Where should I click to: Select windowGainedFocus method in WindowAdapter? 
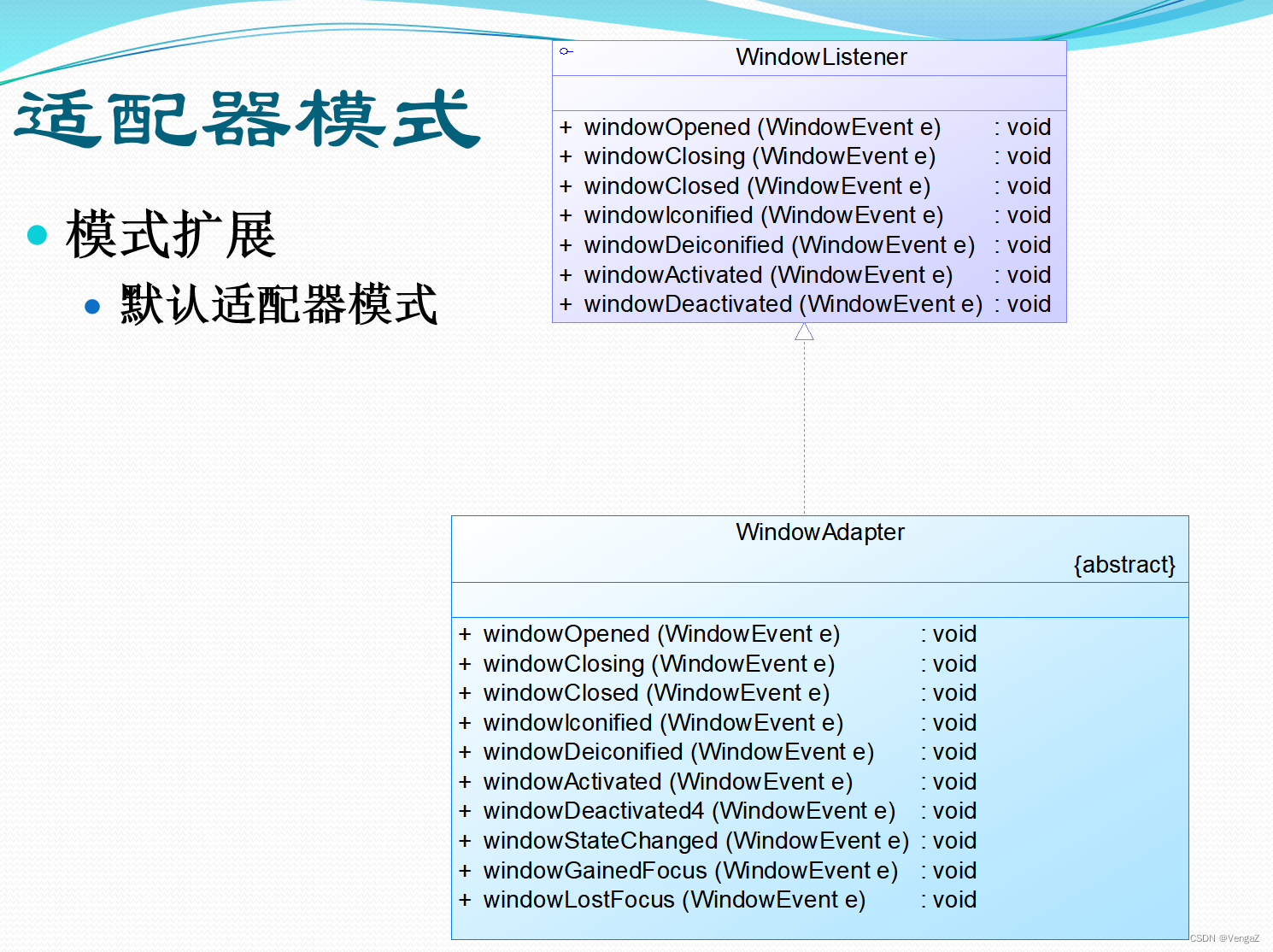[718, 871]
